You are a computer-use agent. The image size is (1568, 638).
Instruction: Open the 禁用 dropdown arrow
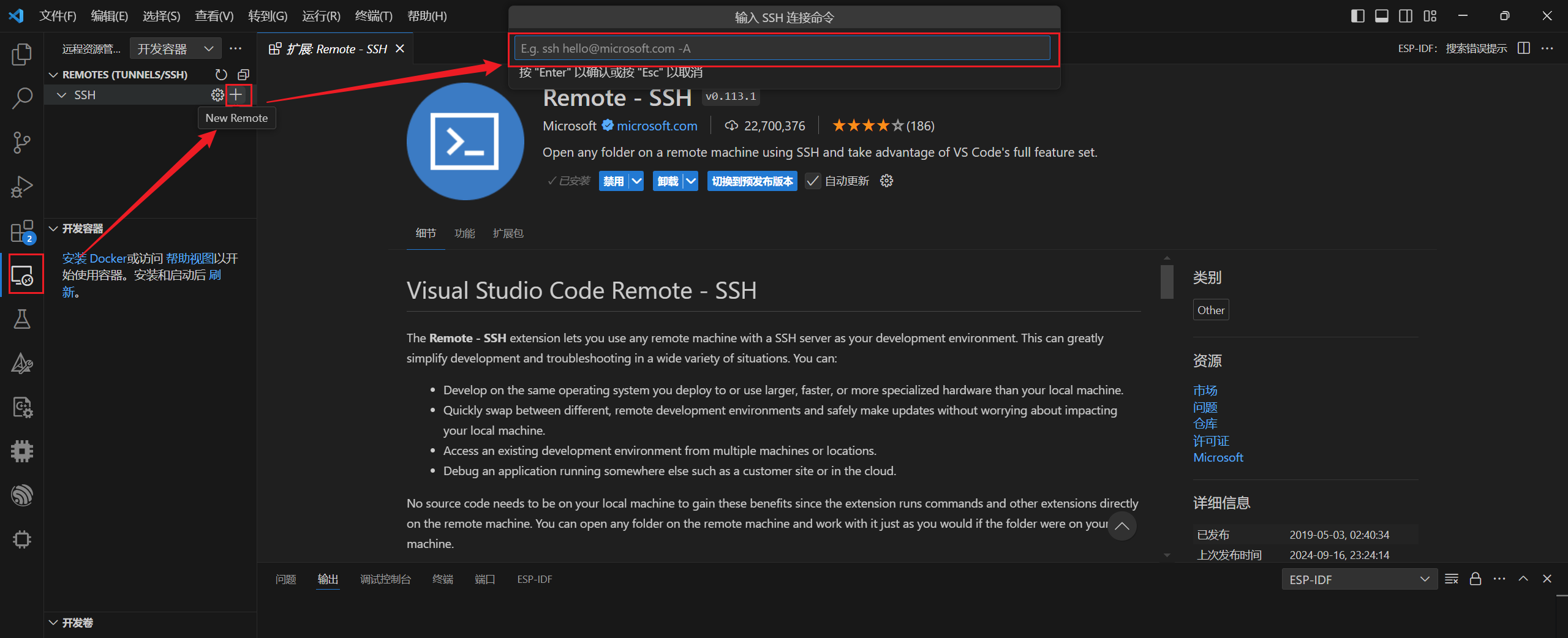[x=636, y=181]
